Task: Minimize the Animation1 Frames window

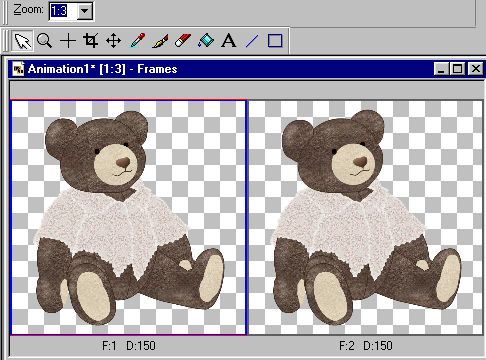Action: click(442, 69)
